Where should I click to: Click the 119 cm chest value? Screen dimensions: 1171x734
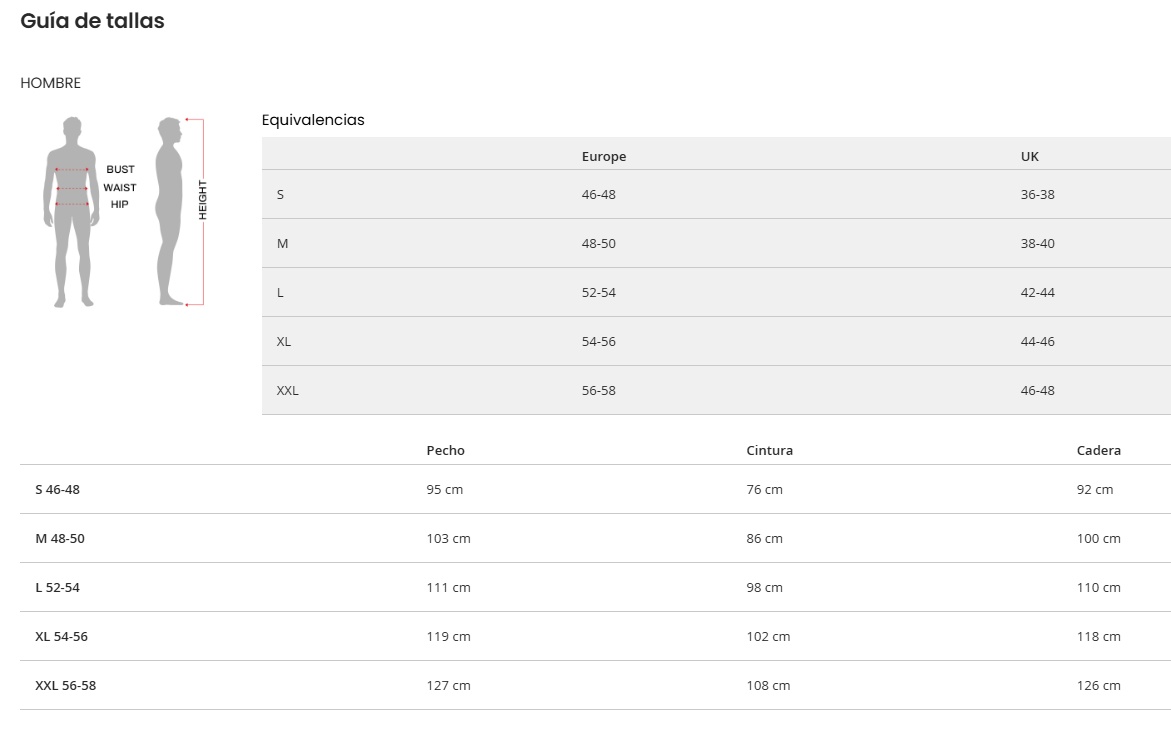pyautogui.click(x=448, y=637)
